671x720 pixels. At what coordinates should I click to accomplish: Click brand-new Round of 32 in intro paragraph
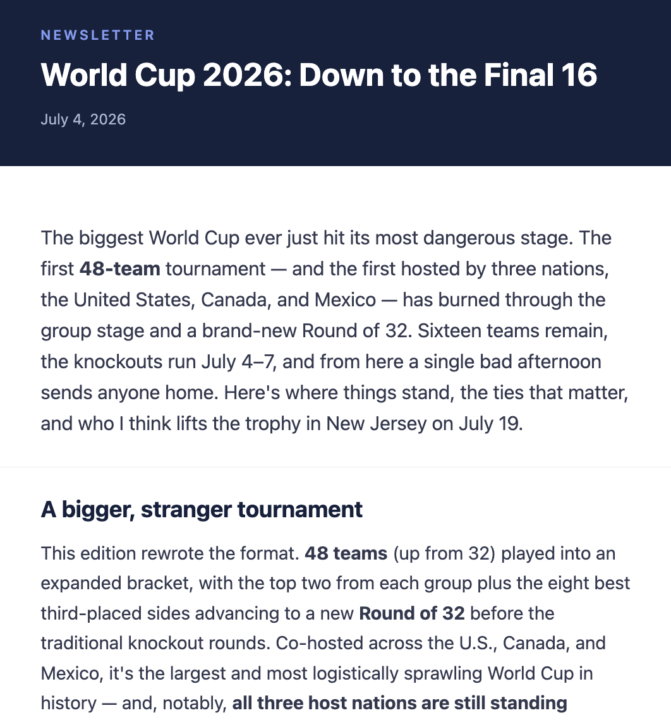pos(305,331)
